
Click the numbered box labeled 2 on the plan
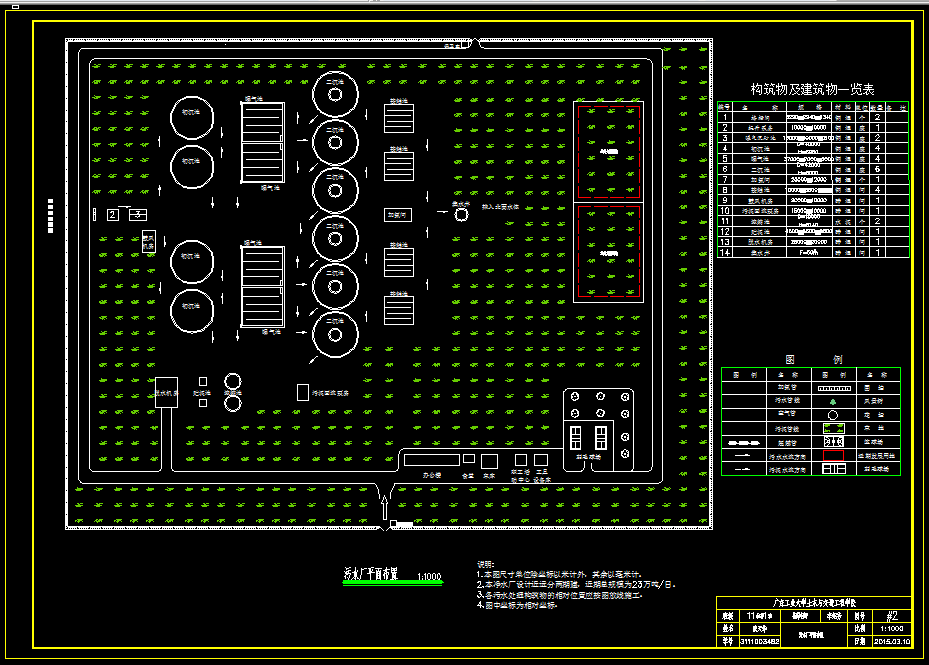point(113,215)
